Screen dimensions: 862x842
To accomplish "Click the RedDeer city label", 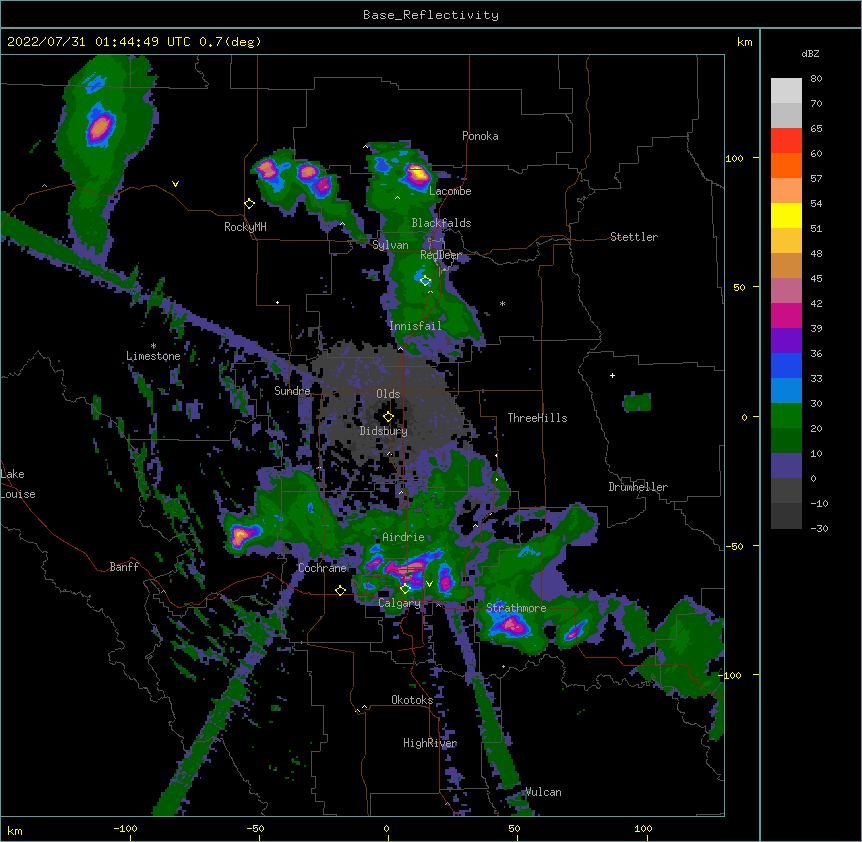I will point(440,255).
